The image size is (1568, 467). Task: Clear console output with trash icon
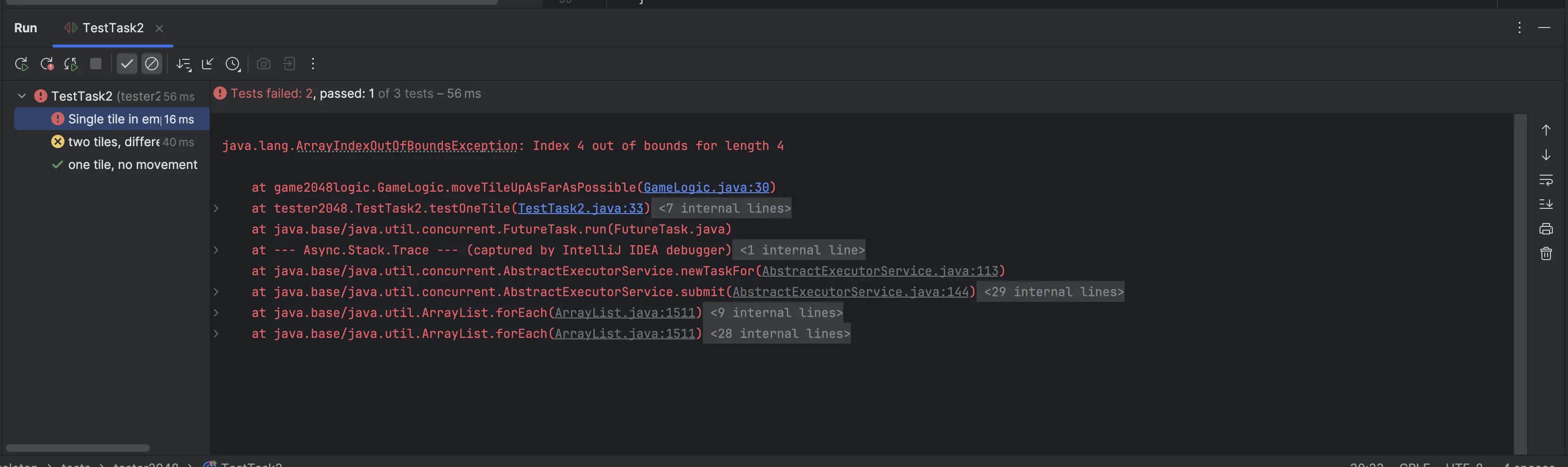click(x=1546, y=254)
